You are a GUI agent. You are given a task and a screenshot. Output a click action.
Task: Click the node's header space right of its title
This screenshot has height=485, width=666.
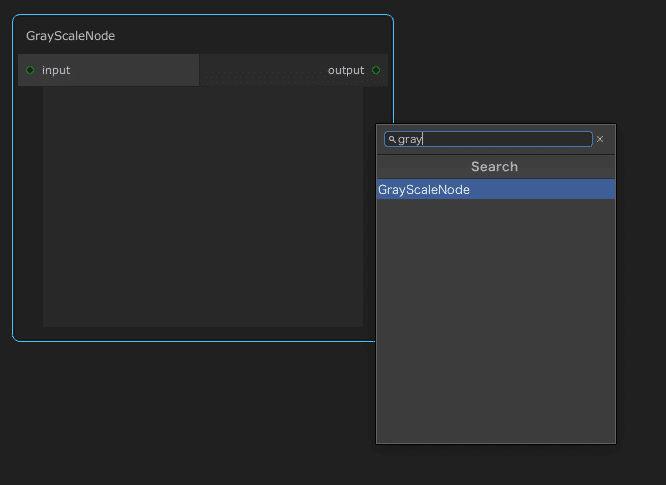[253, 36]
